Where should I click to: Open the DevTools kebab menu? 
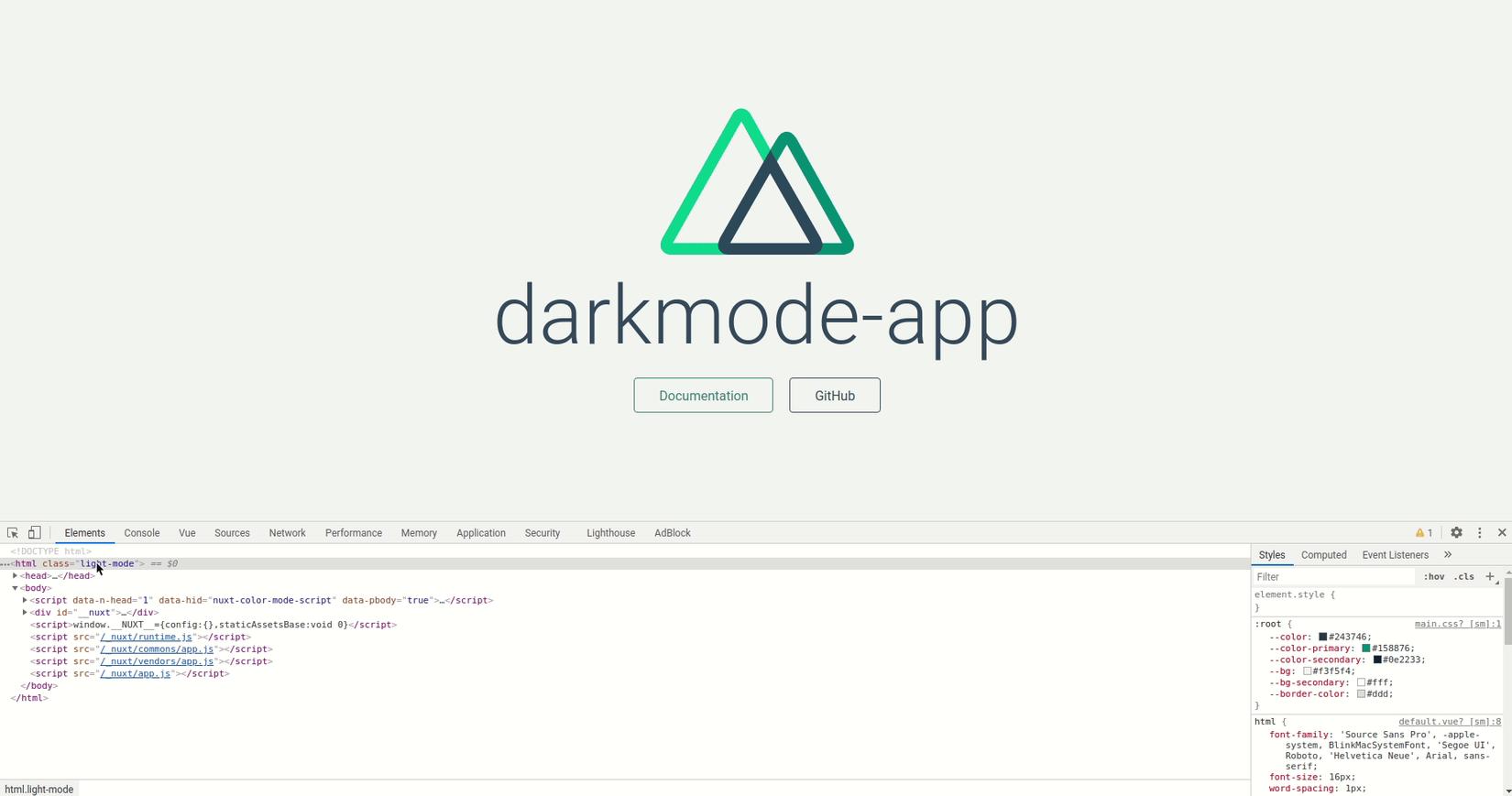(x=1479, y=533)
